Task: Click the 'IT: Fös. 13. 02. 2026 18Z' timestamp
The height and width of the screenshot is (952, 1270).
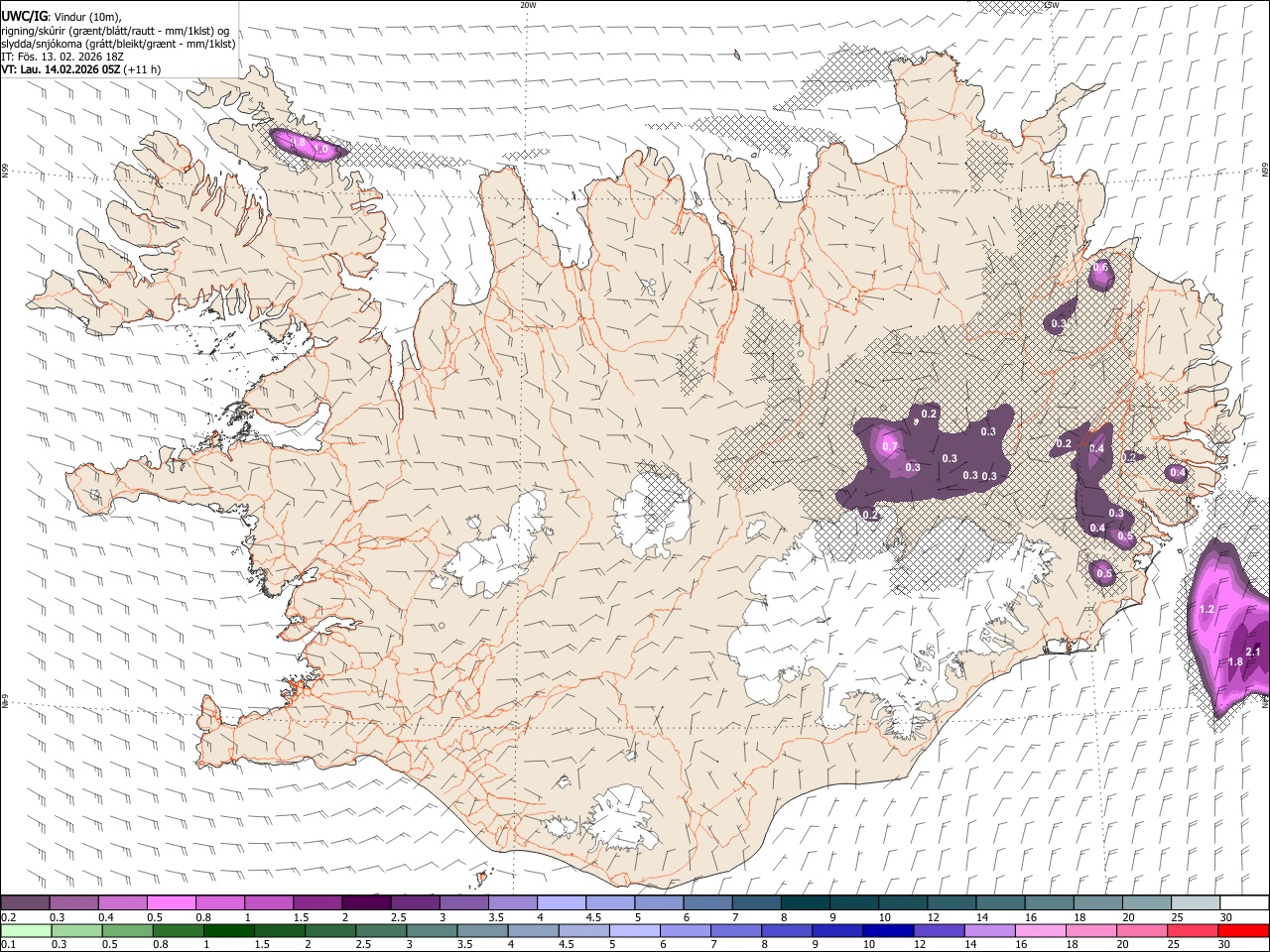Action: [x=63, y=57]
